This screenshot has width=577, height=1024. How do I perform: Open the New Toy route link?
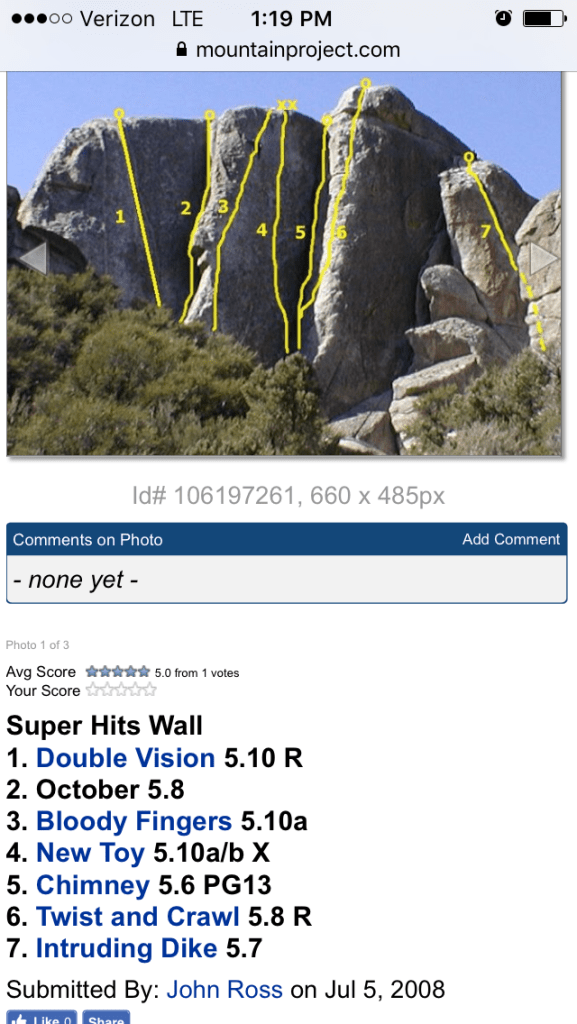(x=90, y=853)
